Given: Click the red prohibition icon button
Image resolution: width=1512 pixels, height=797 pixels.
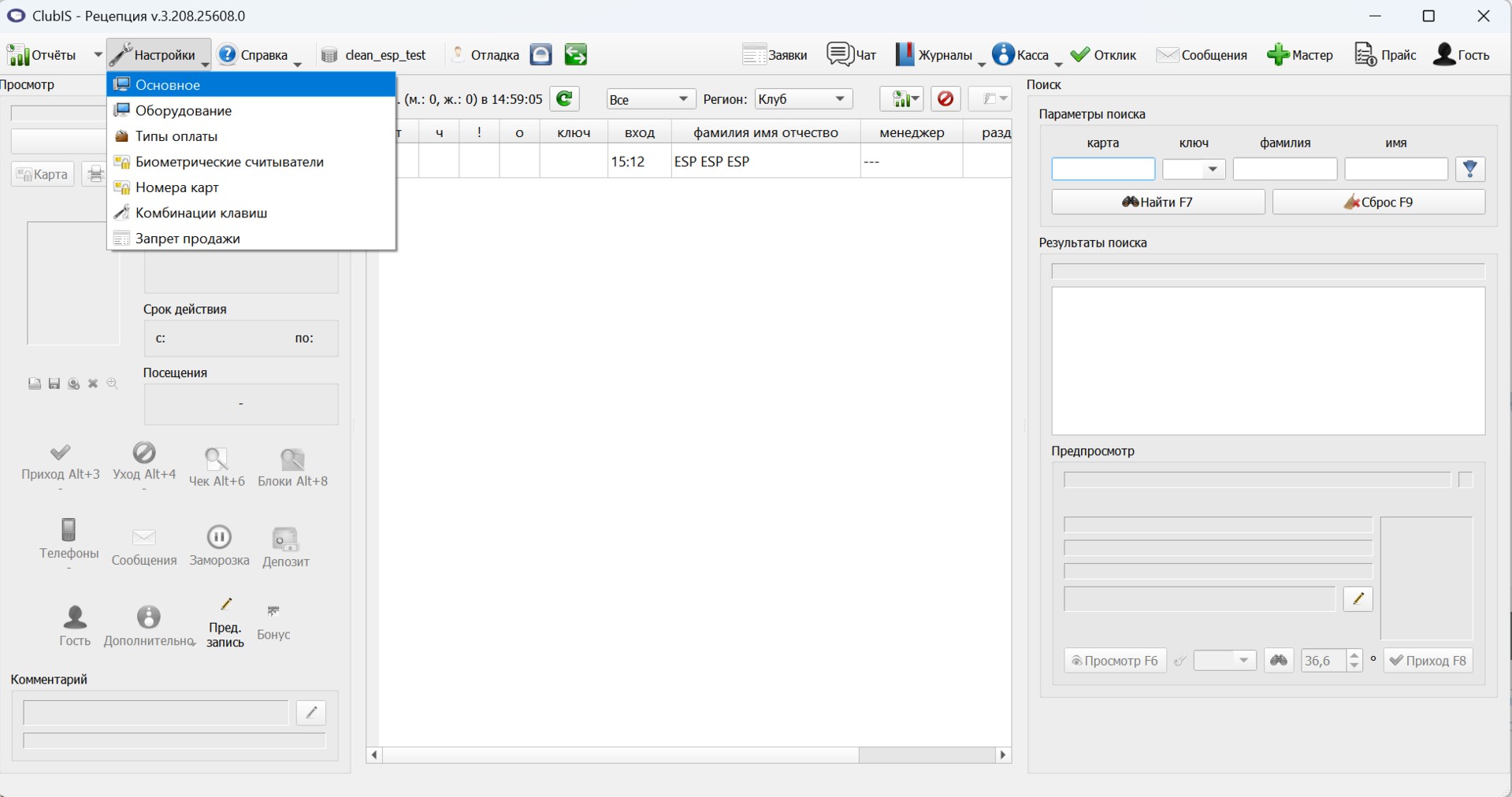Looking at the screenshot, I should [945, 99].
